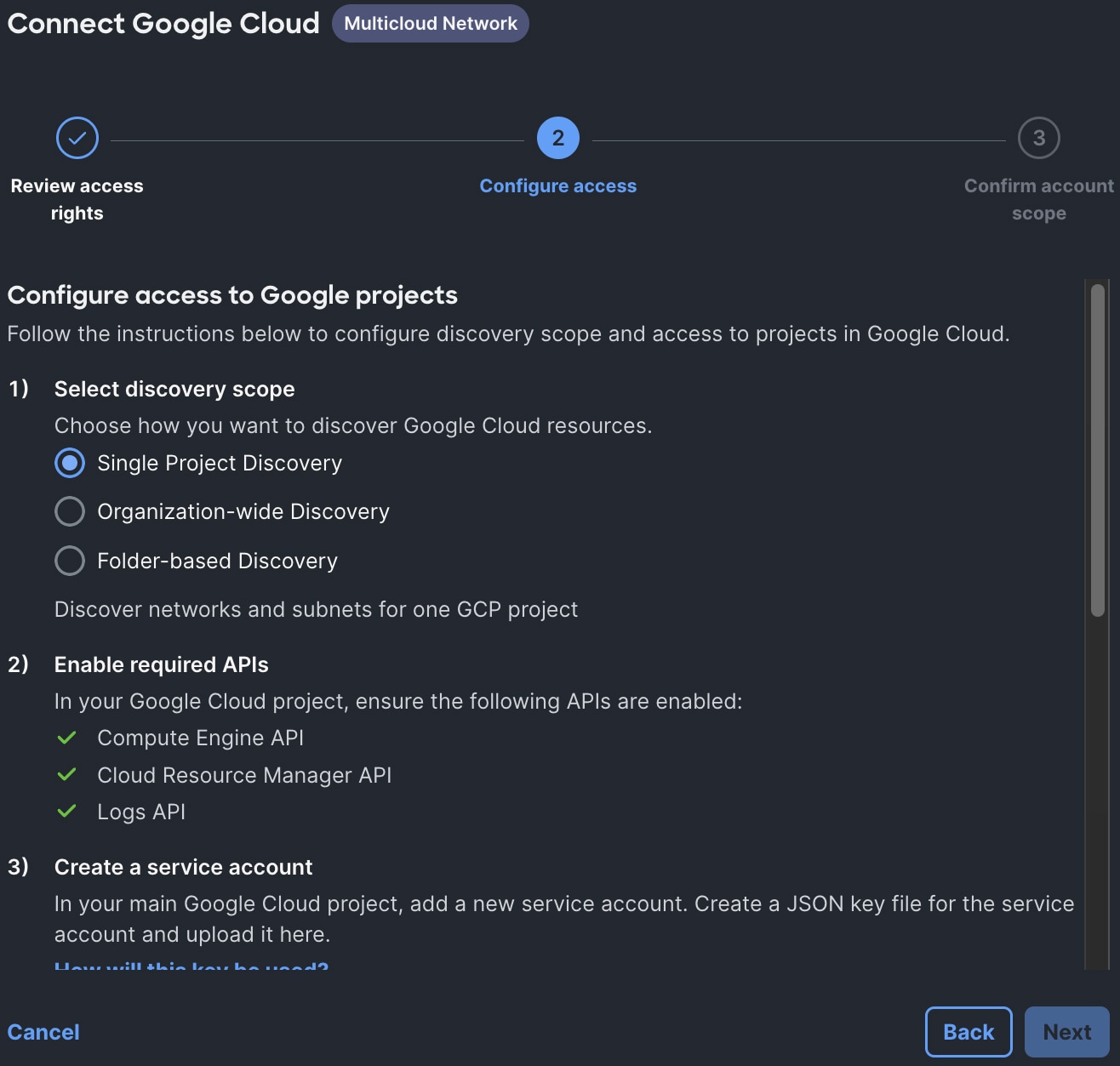Click the completed step checkmark icon
The height and width of the screenshot is (1066, 1120).
tap(77, 138)
